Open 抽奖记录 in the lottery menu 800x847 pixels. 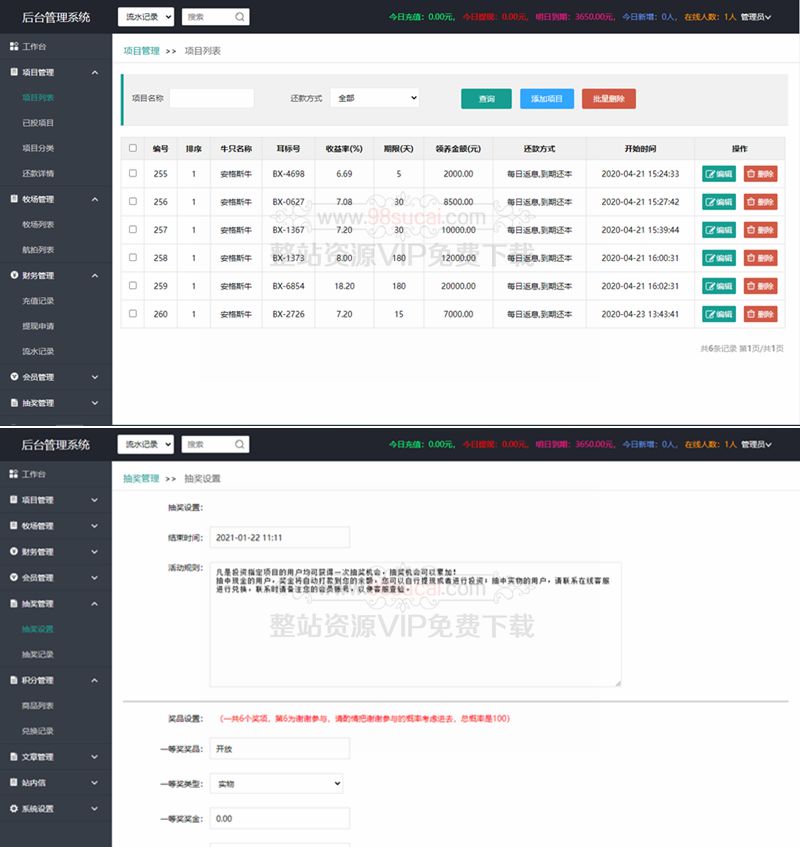click(40, 654)
